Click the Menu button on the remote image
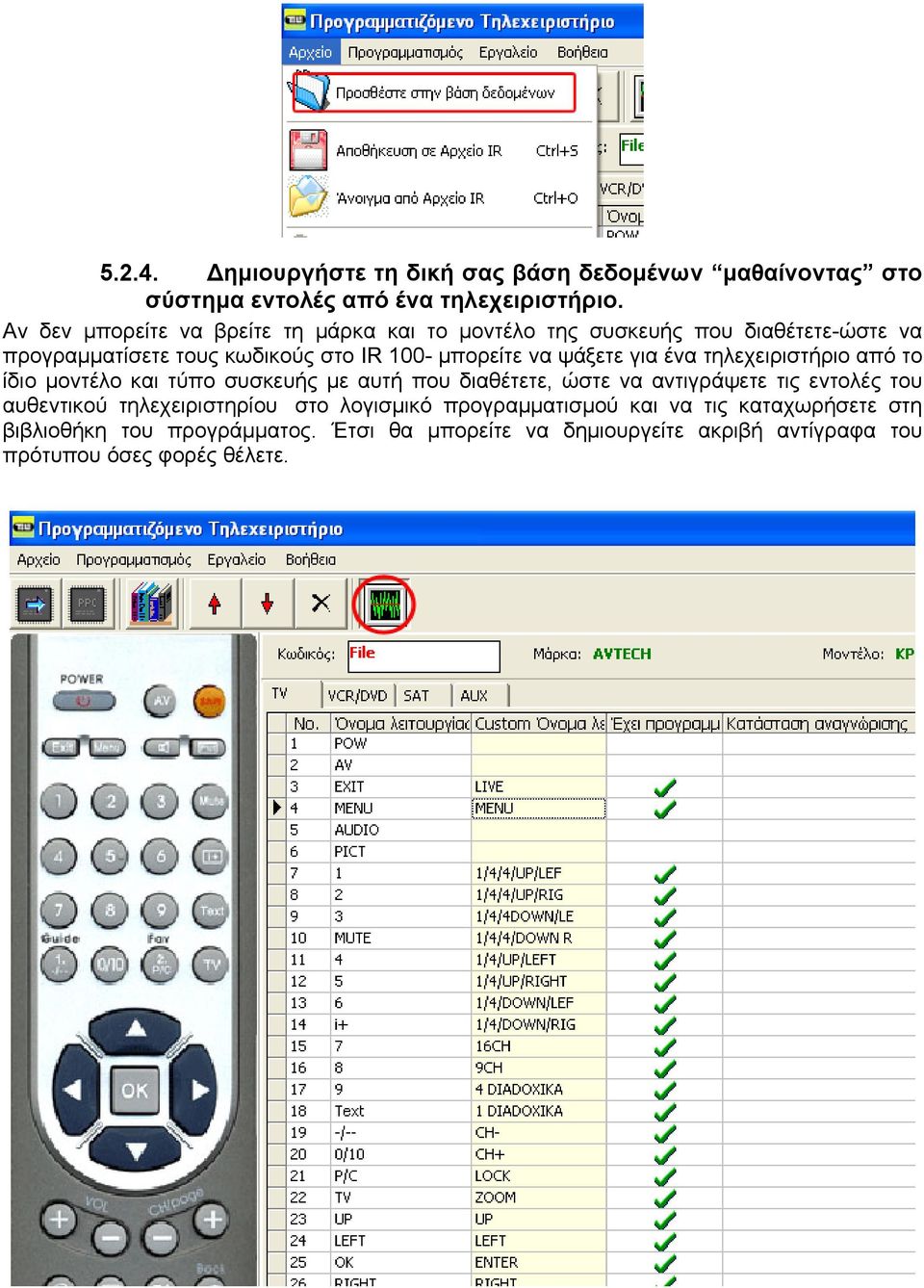 click(x=107, y=747)
